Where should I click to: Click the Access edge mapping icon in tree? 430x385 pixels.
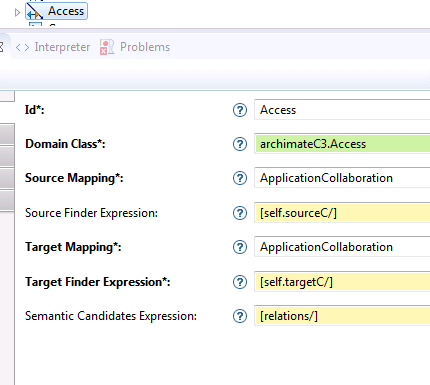35,11
